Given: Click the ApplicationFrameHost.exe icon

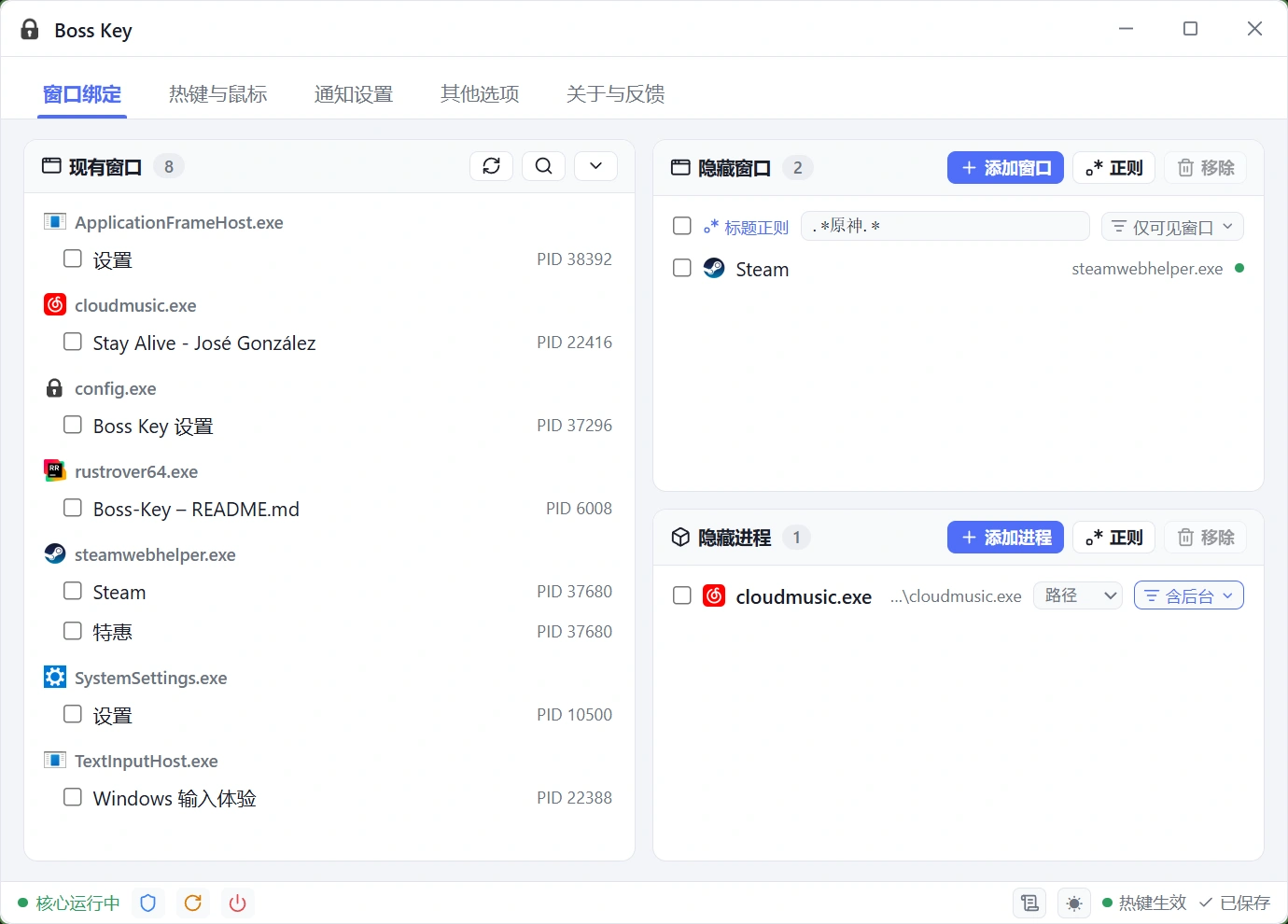Looking at the screenshot, I should (55, 222).
